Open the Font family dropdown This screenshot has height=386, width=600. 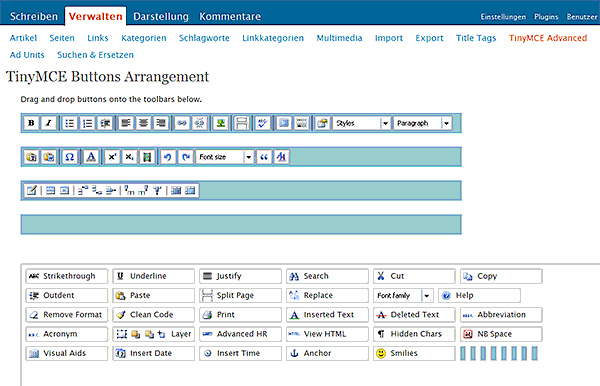coord(403,295)
